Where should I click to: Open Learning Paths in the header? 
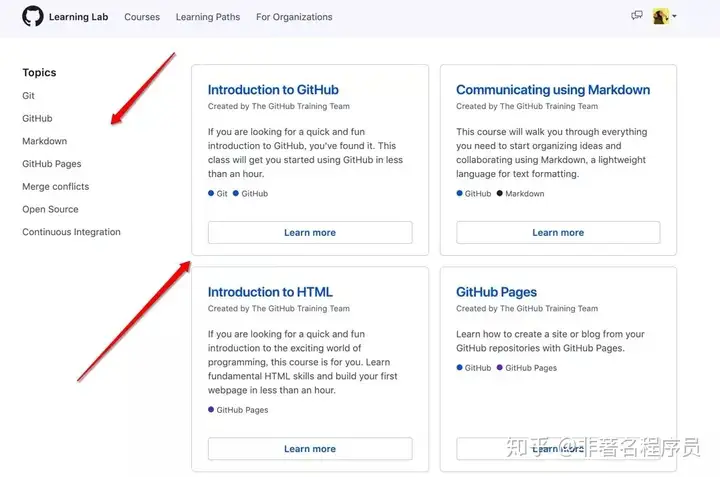pyautogui.click(x=208, y=17)
